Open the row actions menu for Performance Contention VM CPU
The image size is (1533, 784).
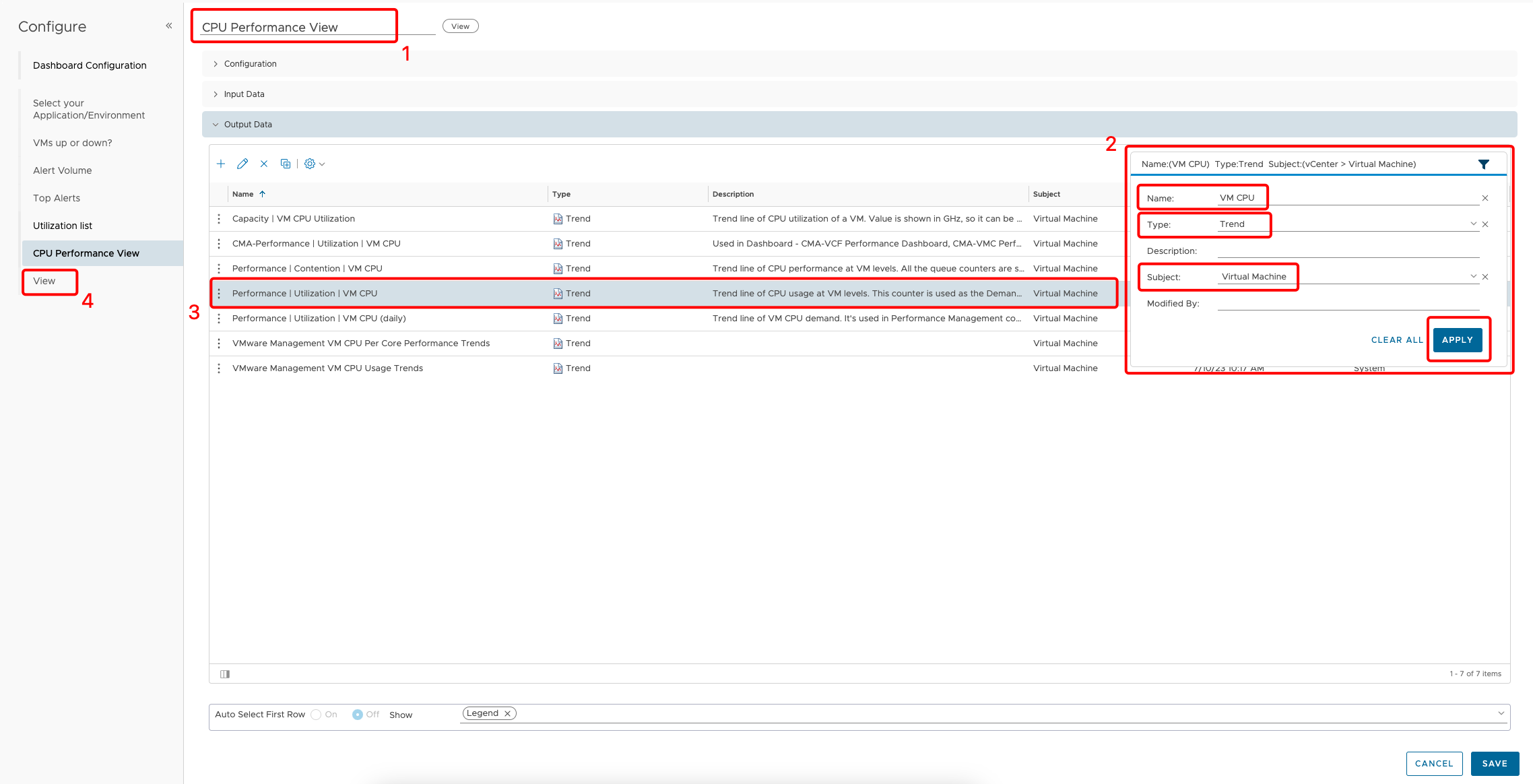(x=219, y=268)
